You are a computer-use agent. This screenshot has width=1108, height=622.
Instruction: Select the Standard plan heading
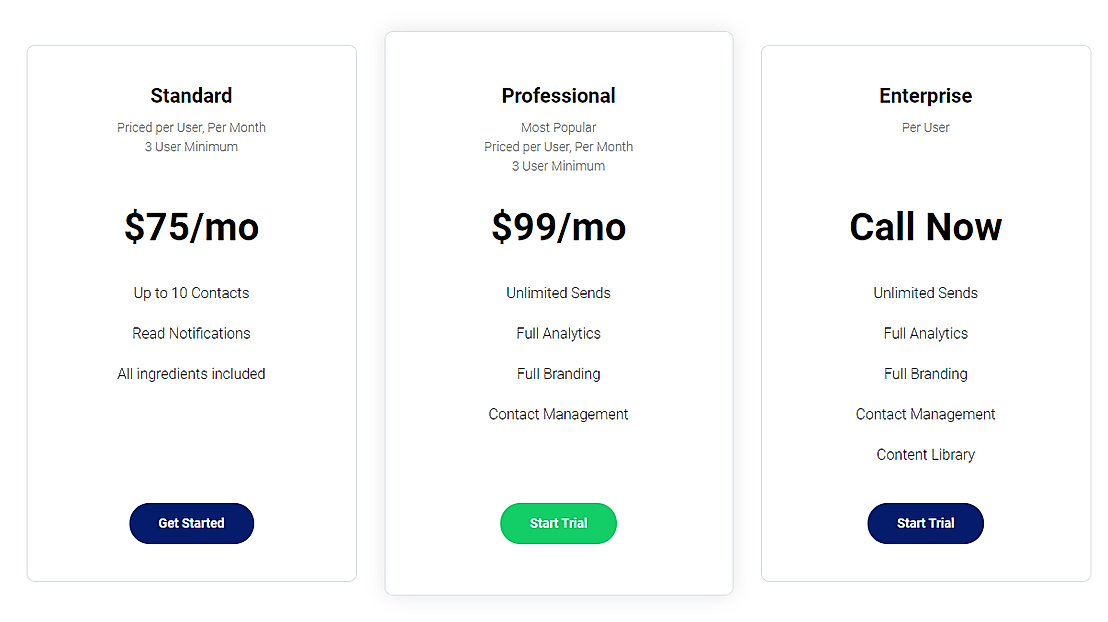click(191, 95)
